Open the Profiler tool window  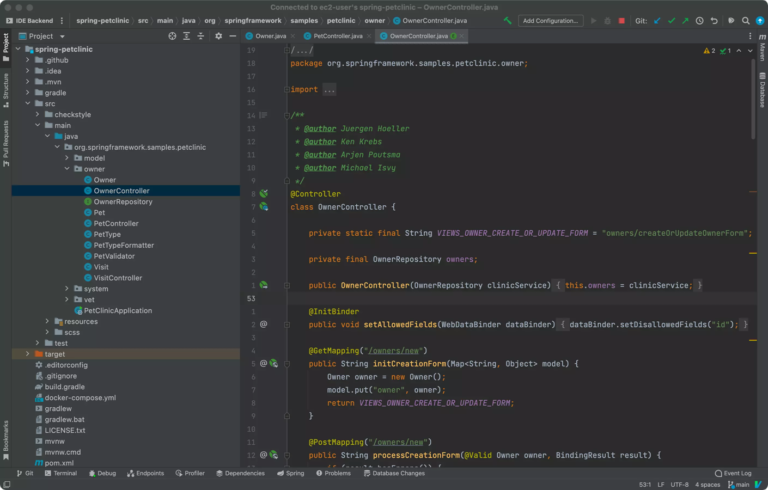pyautogui.click(x=190, y=473)
